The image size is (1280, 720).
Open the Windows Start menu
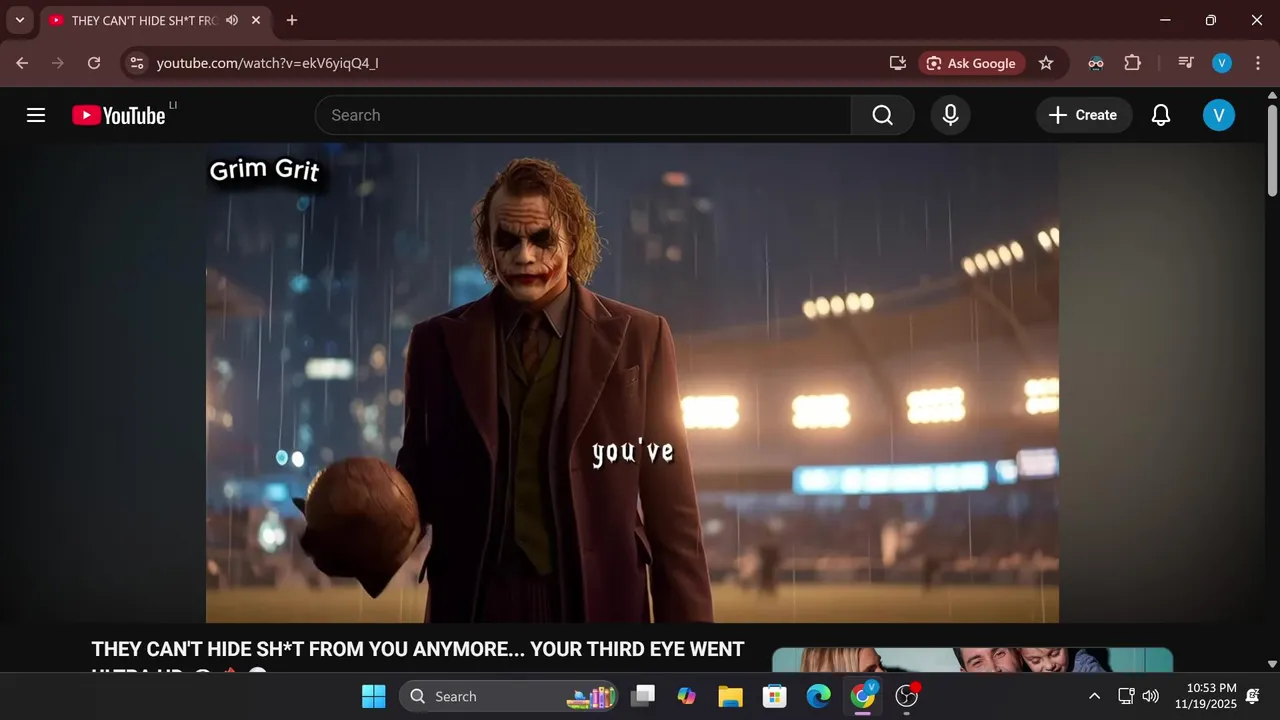[x=374, y=696]
